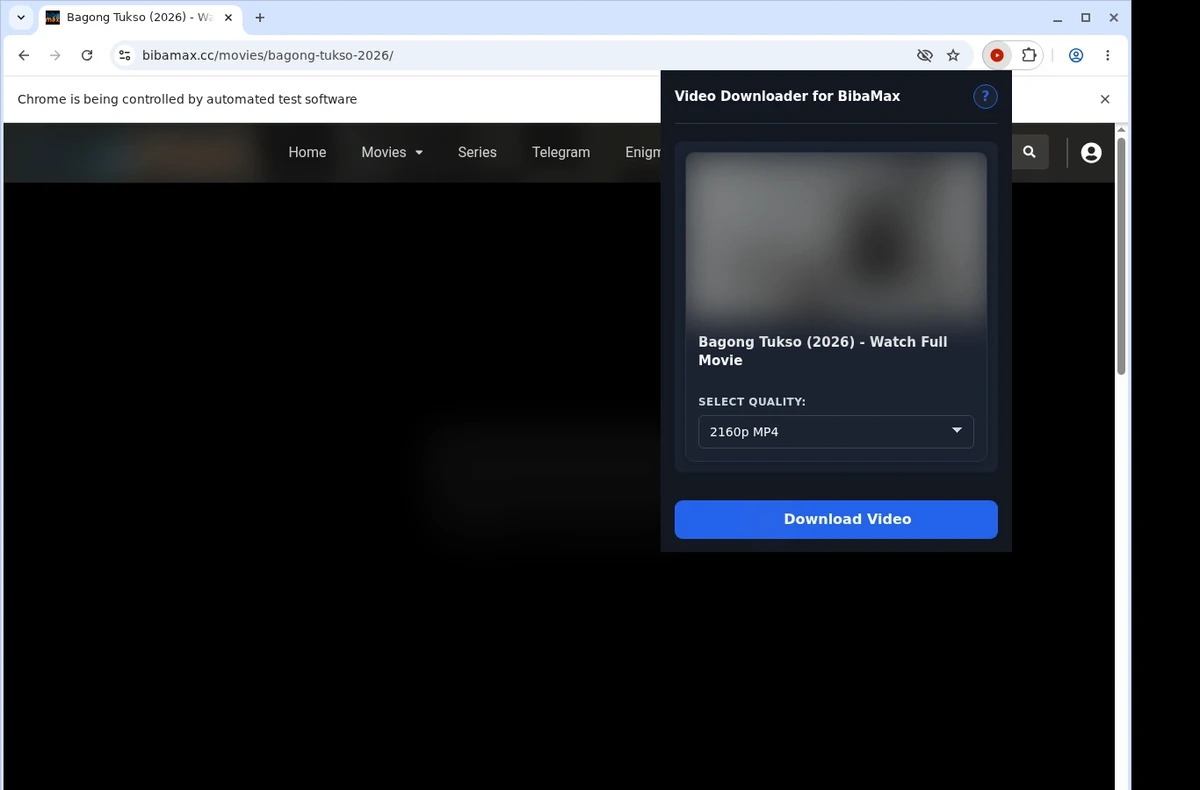Click the 'Bagong Tukso (2026) - Watch Full Movie' title
This screenshot has height=790, width=1200.
(x=823, y=351)
